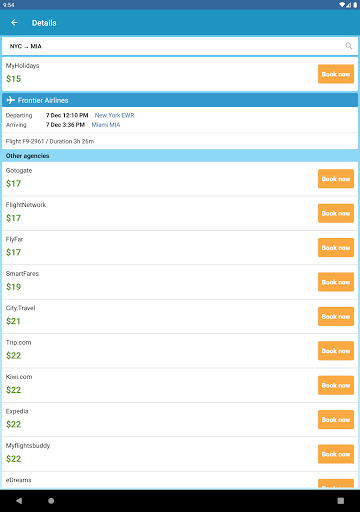Tap Android home circle button

point(51,500)
